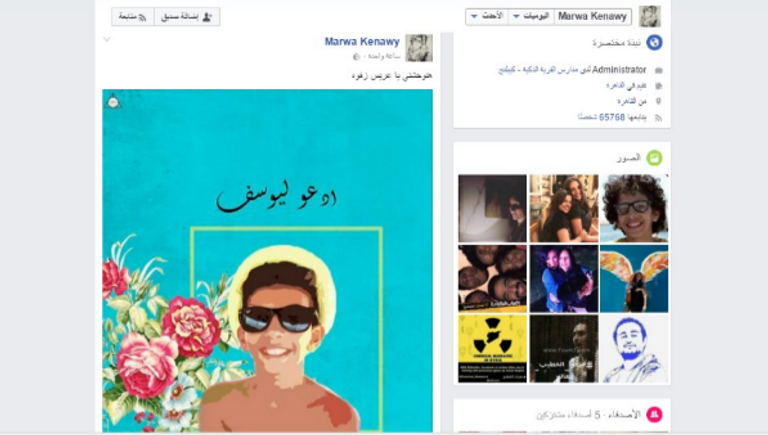Click the globe icon beside the intro heading
Image resolution: width=768 pixels, height=435 pixels.
654,43
